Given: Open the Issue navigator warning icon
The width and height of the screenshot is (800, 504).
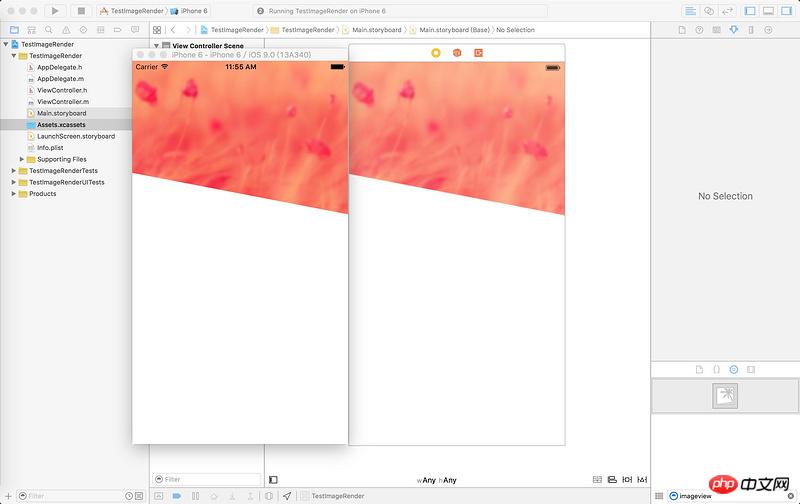Looking at the screenshot, I should coord(66,30).
